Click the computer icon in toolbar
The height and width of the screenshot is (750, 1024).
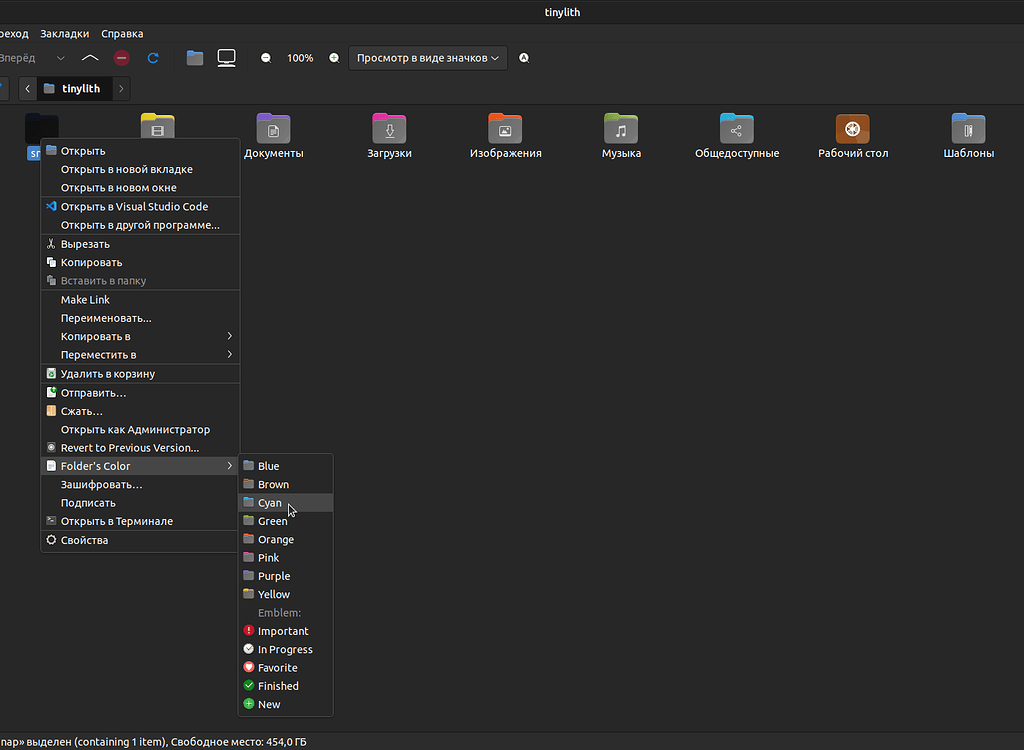click(x=227, y=58)
